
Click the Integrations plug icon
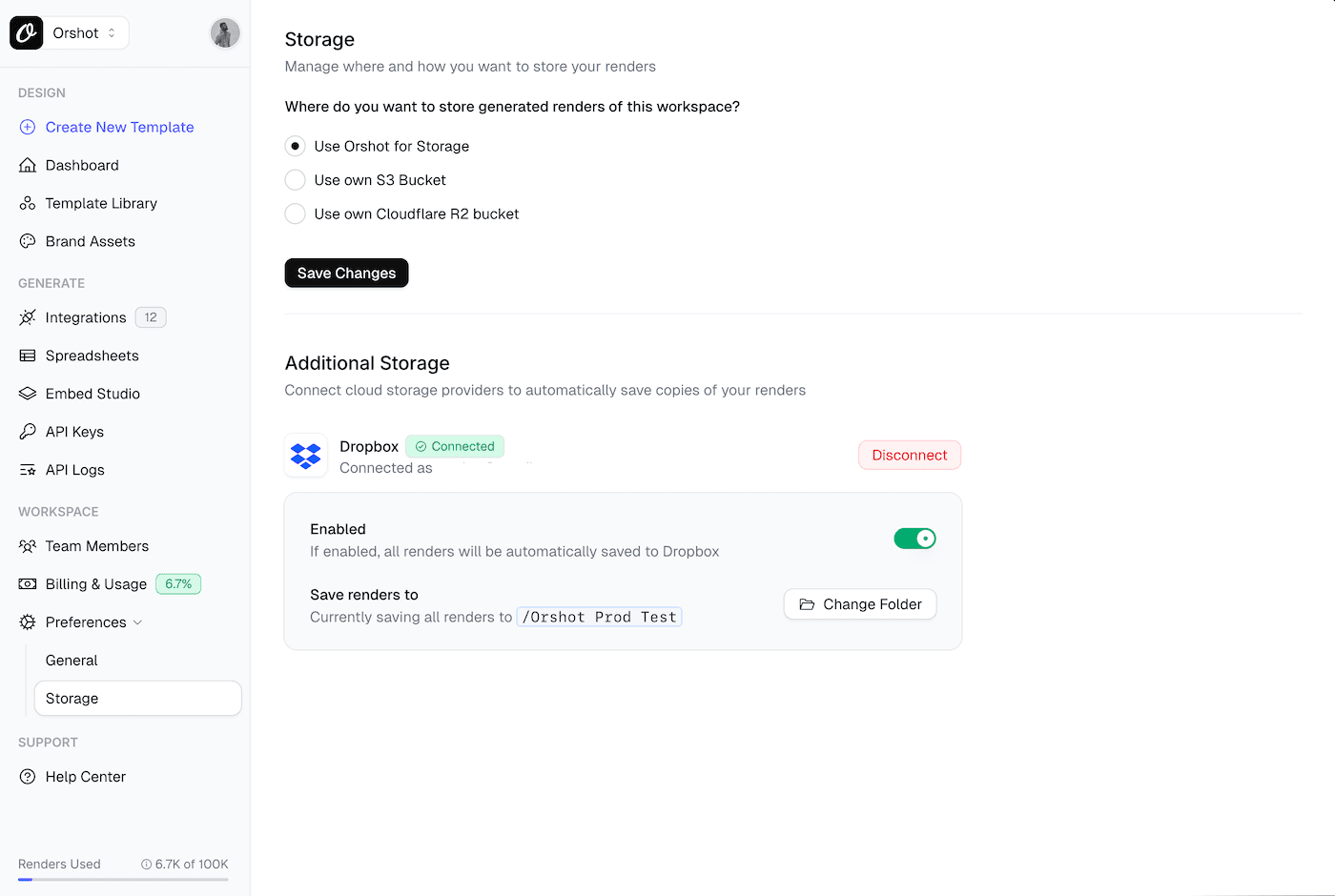point(28,317)
